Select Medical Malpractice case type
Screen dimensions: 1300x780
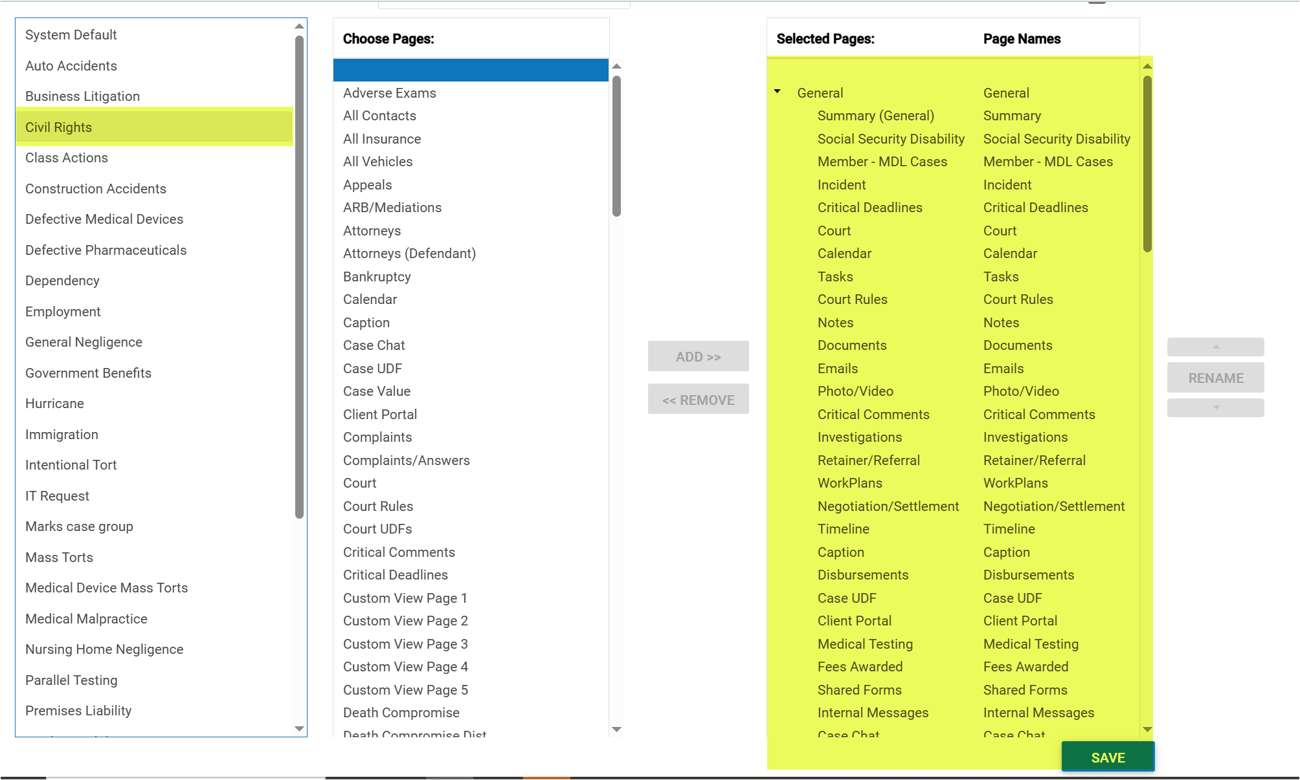(86, 619)
